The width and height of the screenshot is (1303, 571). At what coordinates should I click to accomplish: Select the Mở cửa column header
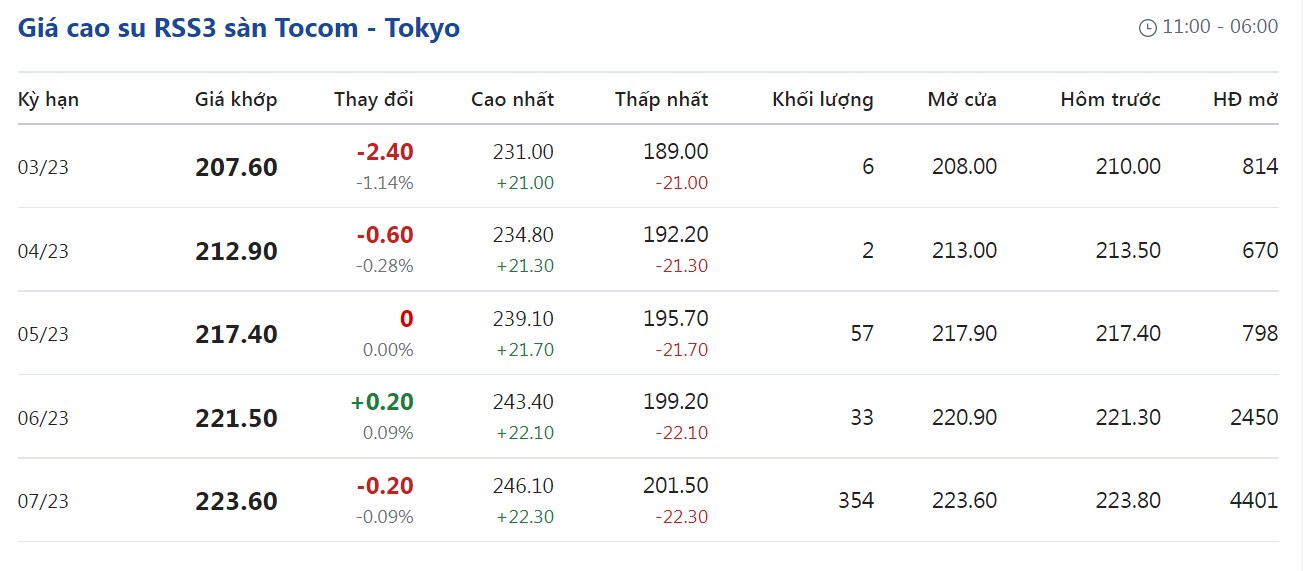coord(962,99)
